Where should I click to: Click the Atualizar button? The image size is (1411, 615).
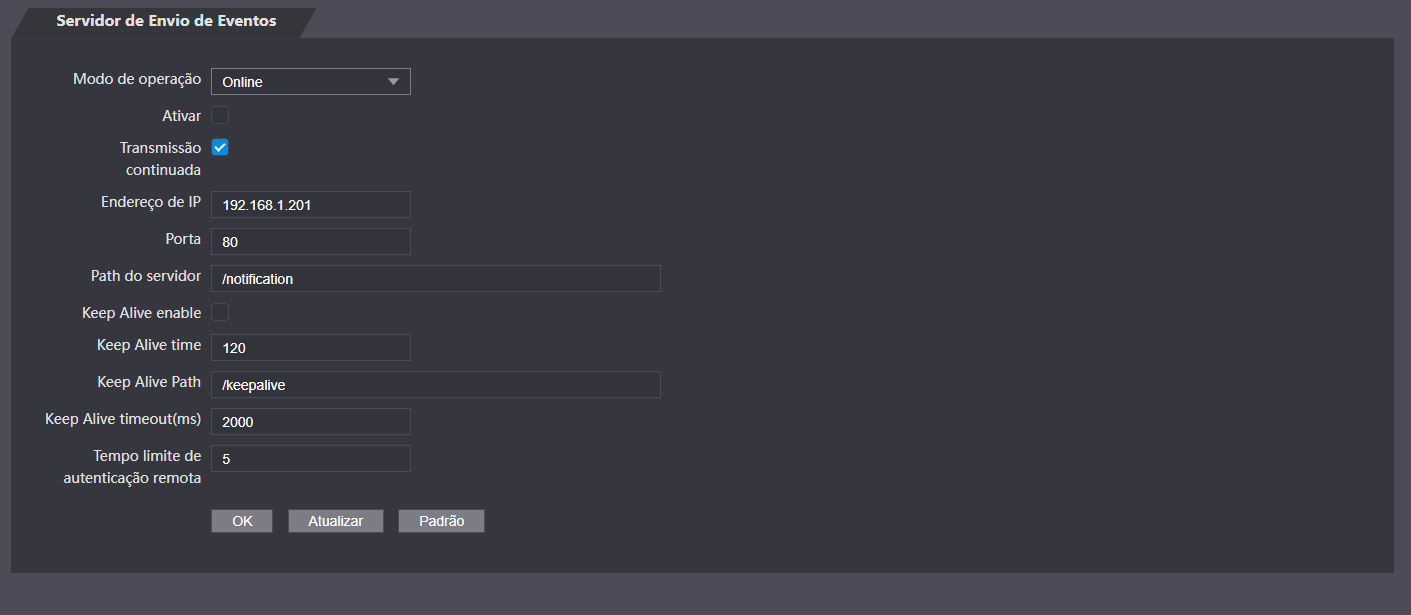[x=336, y=521]
